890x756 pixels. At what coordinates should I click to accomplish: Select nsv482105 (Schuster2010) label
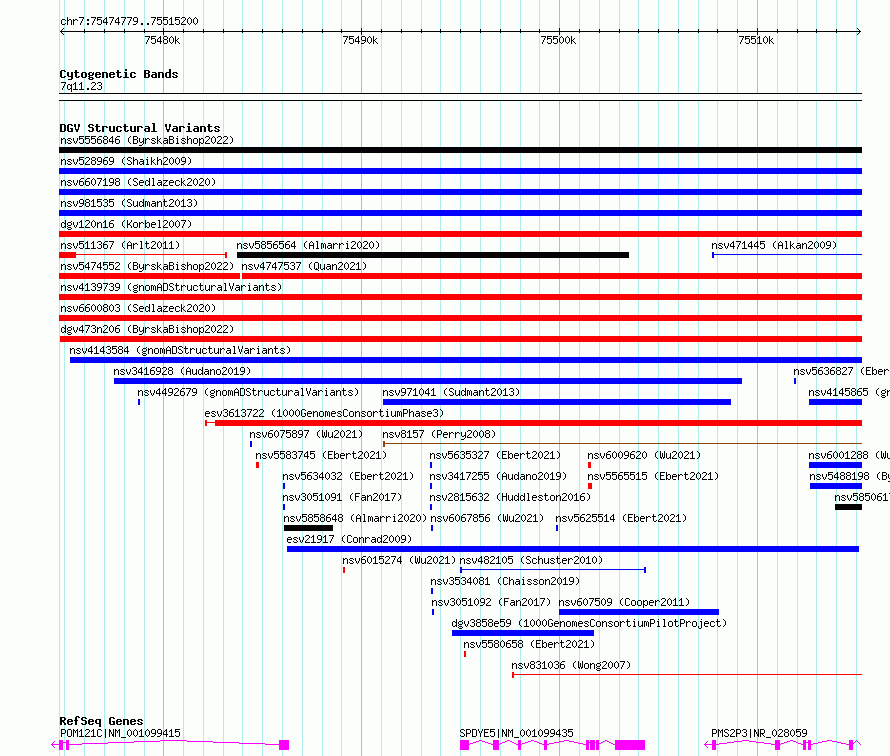(531, 560)
